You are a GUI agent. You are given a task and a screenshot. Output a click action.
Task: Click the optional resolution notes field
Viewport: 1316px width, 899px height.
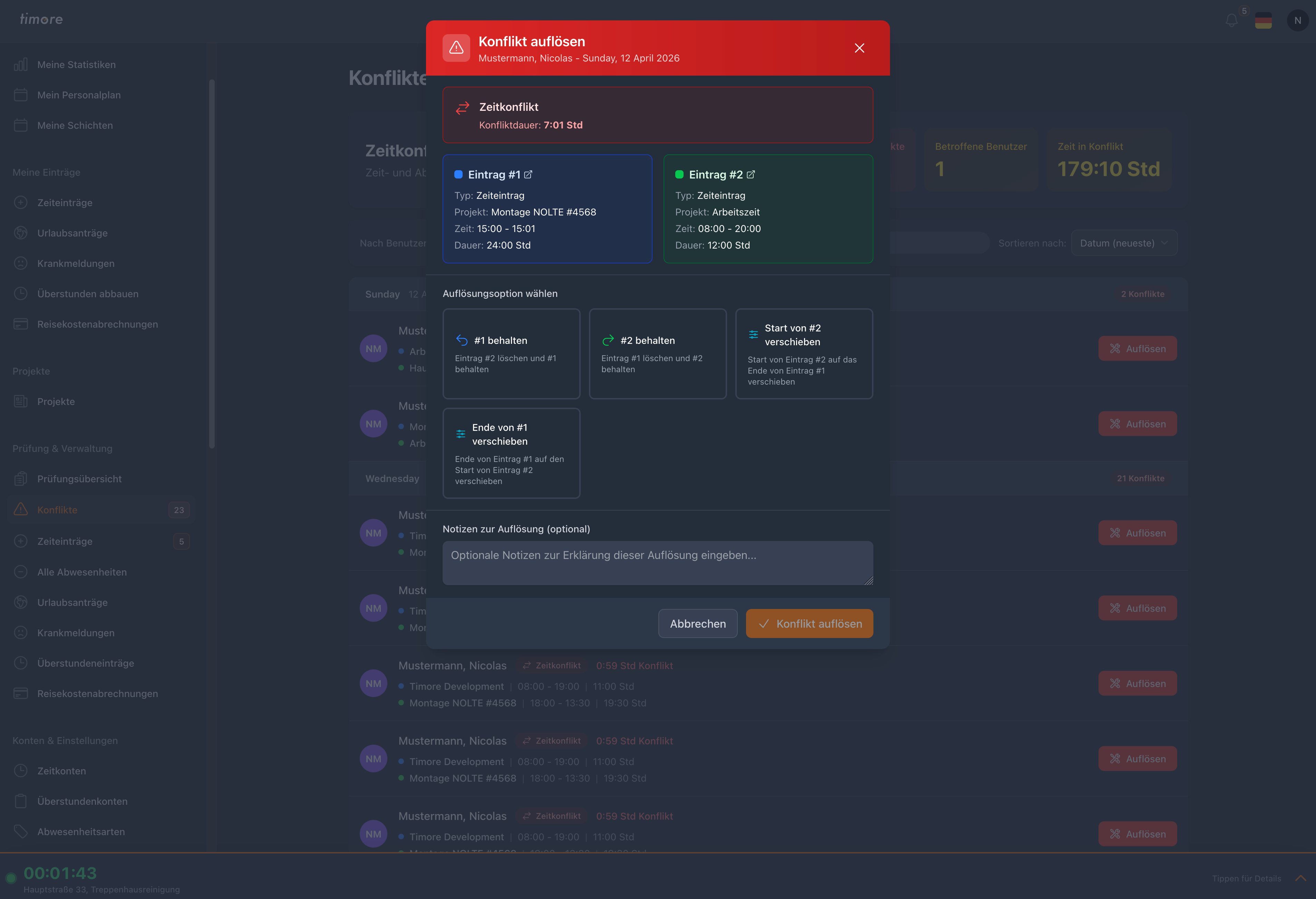click(x=657, y=563)
